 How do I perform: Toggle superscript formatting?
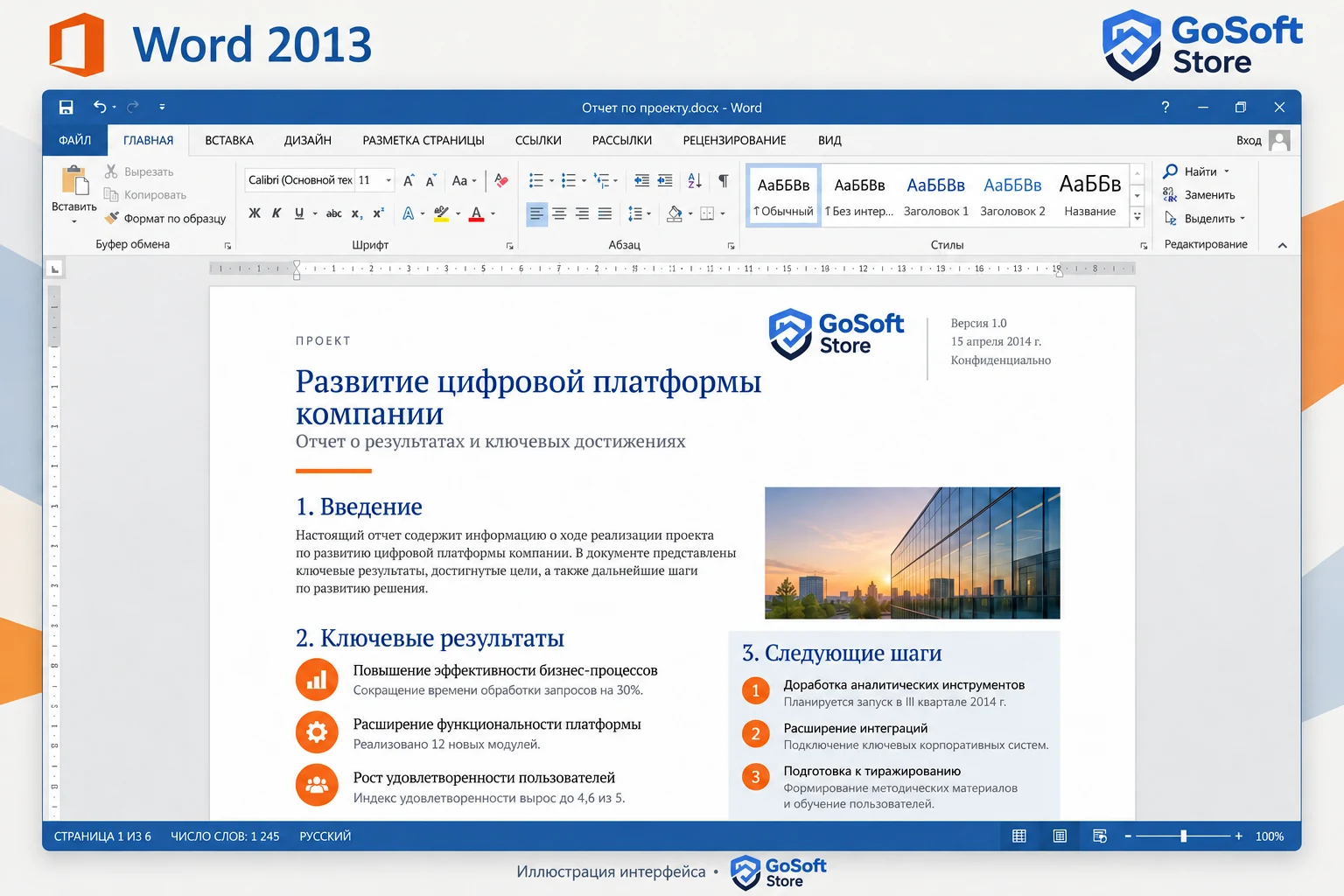pyautogui.click(x=379, y=213)
